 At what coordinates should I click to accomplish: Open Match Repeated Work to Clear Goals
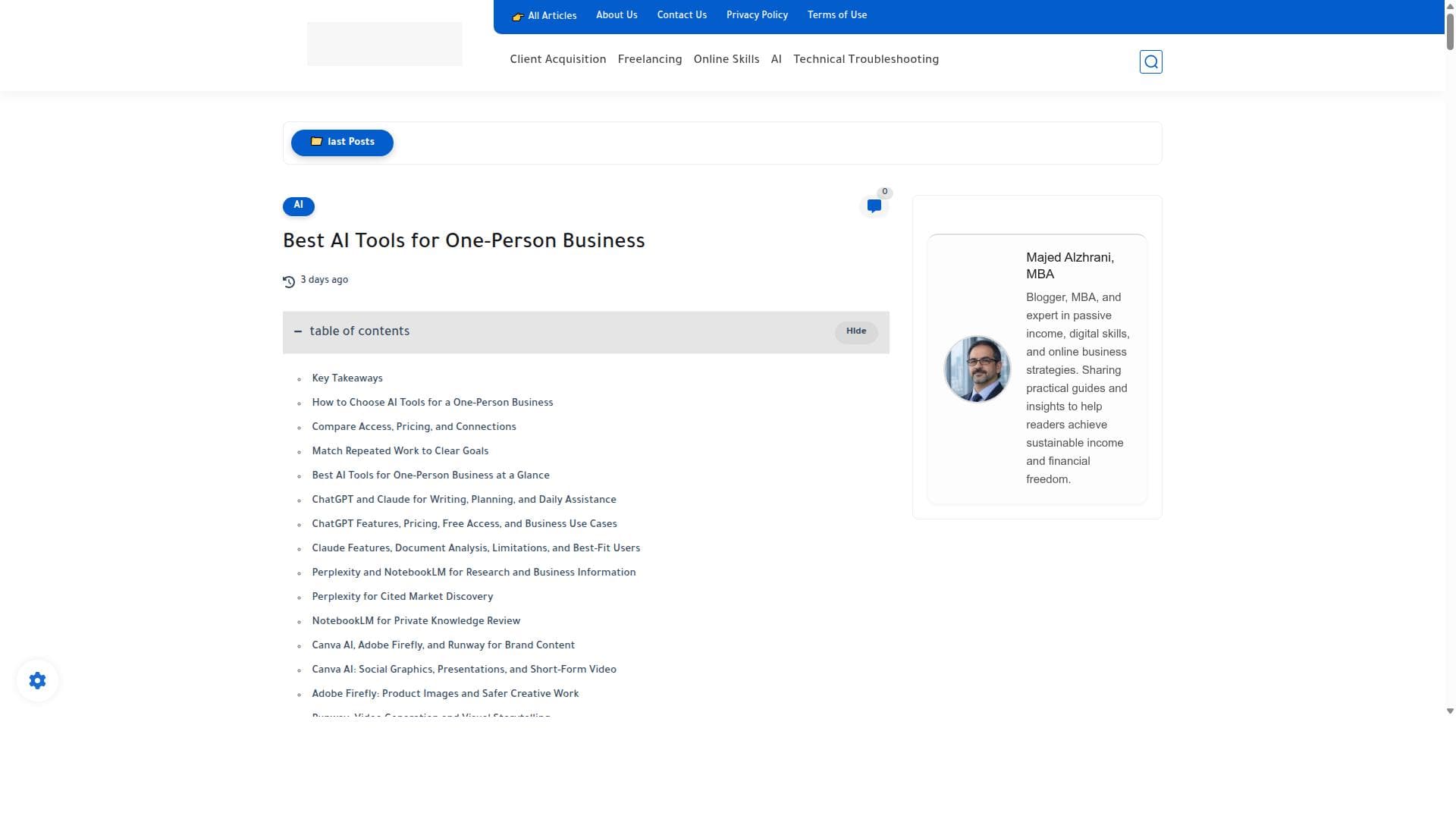400,451
